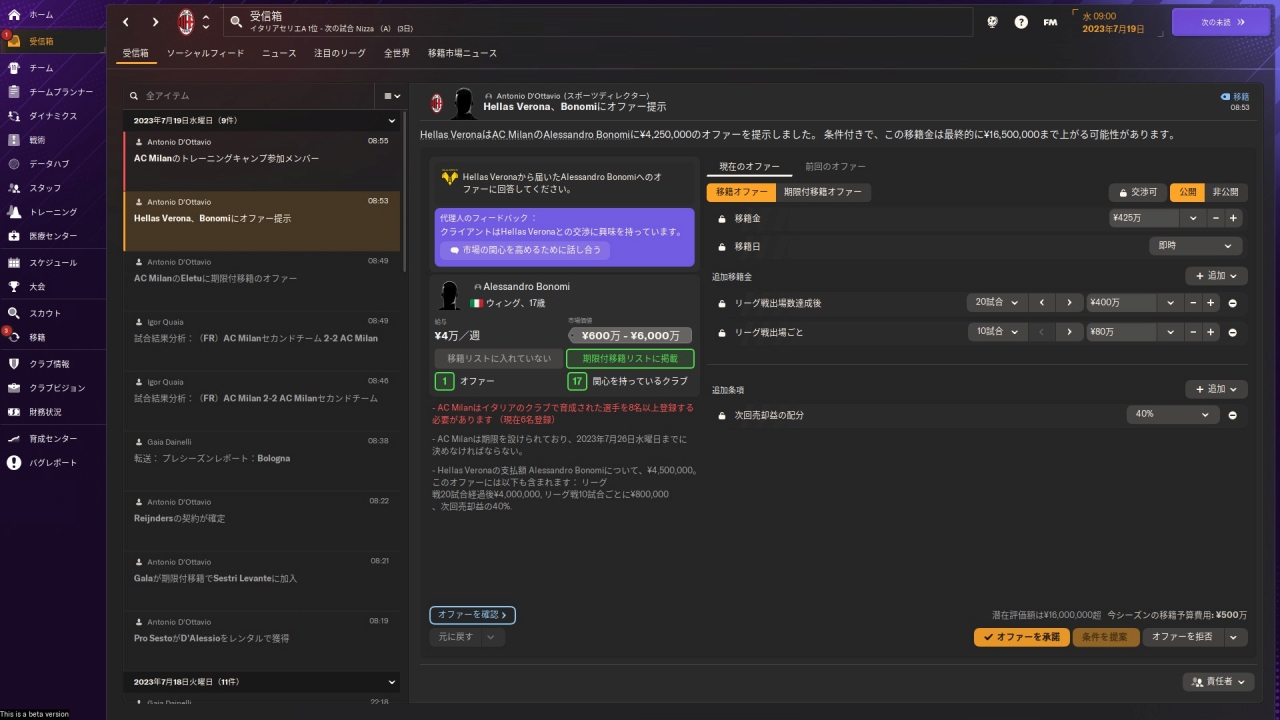The width and height of the screenshot is (1280, 720).
Task: Toggle the 交渉可 negotiable lock button
Action: (1137, 192)
